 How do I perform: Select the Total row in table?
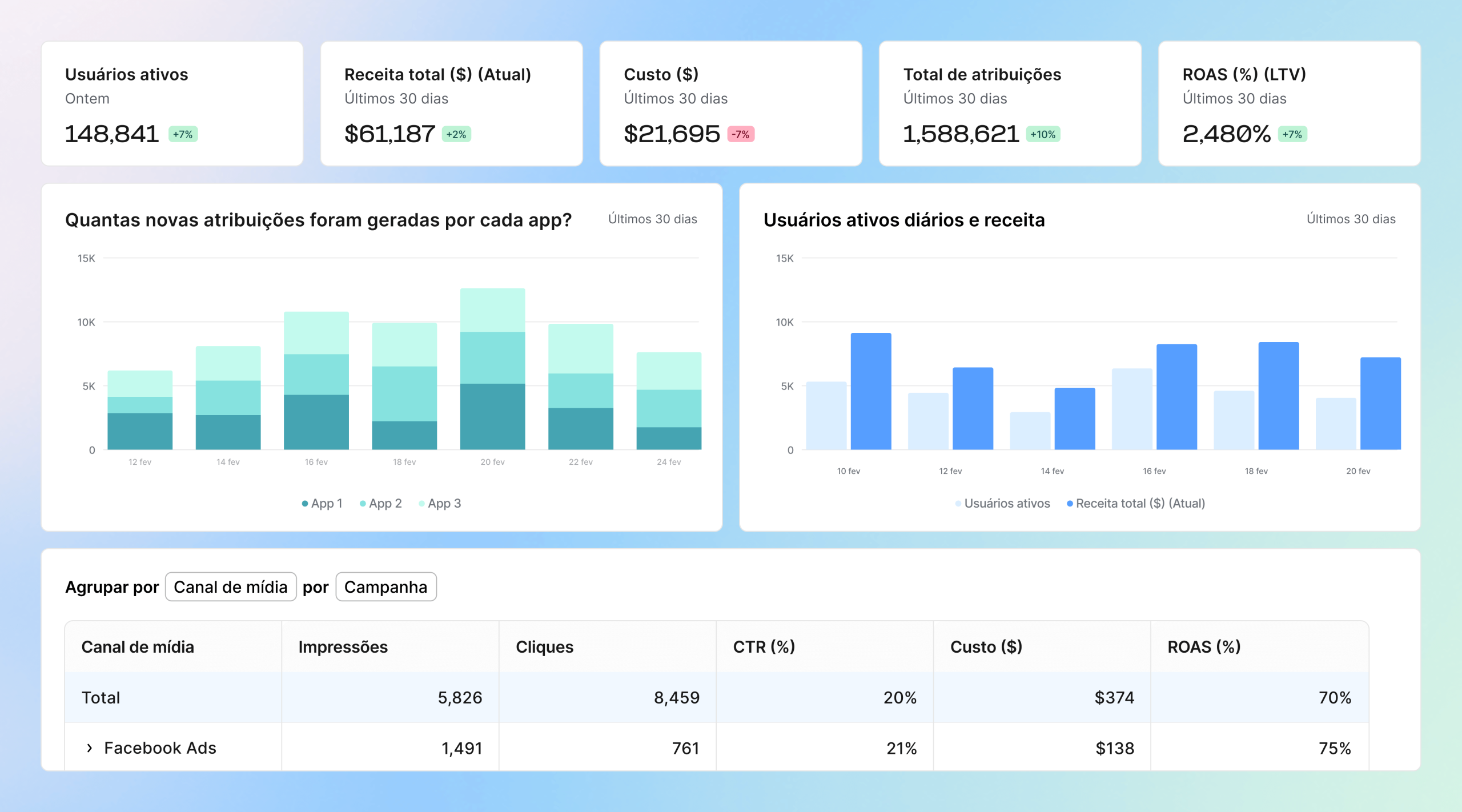pyautogui.click(x=101, y=698)
